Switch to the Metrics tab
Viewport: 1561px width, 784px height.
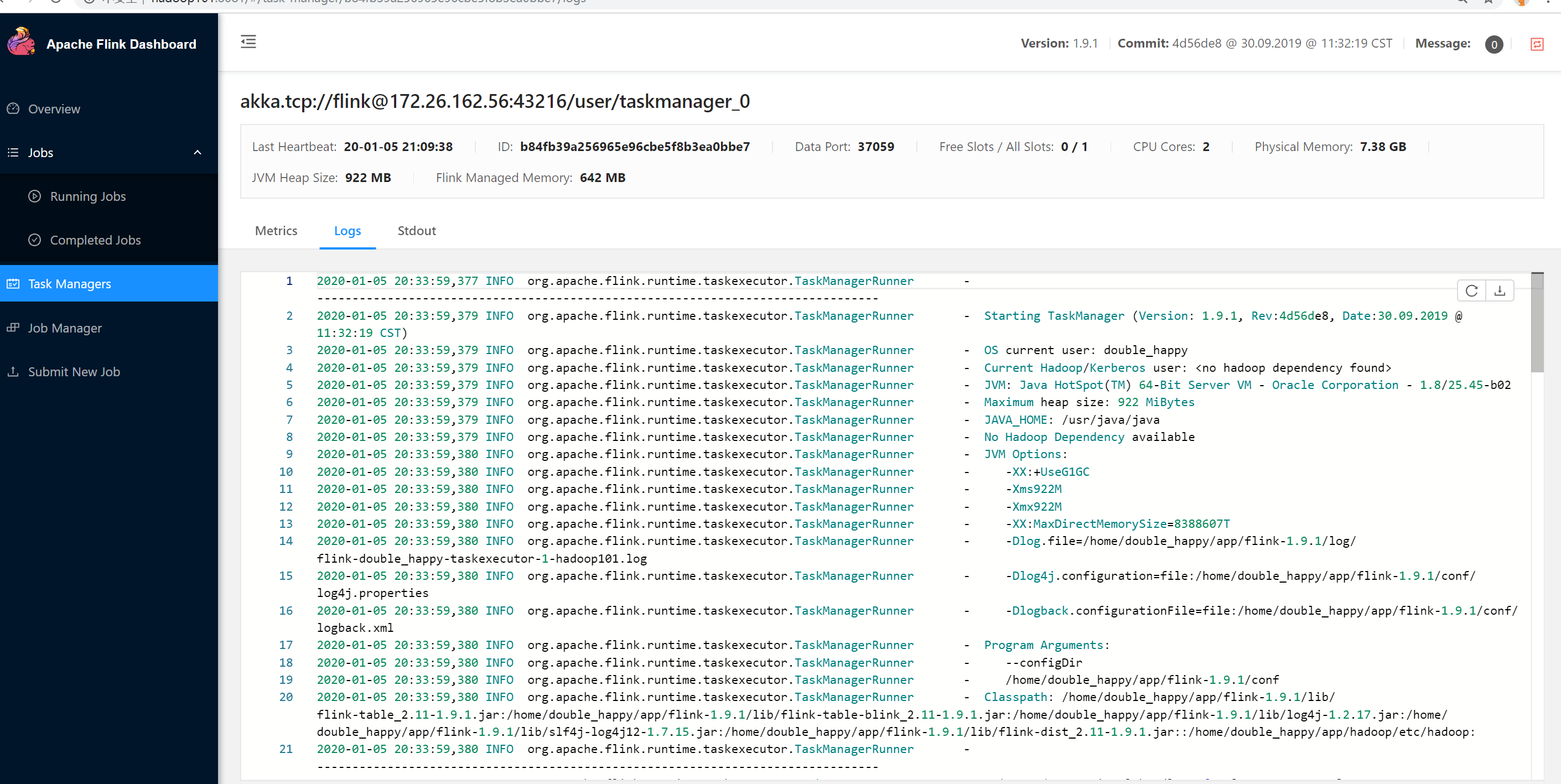coord(276,231)
